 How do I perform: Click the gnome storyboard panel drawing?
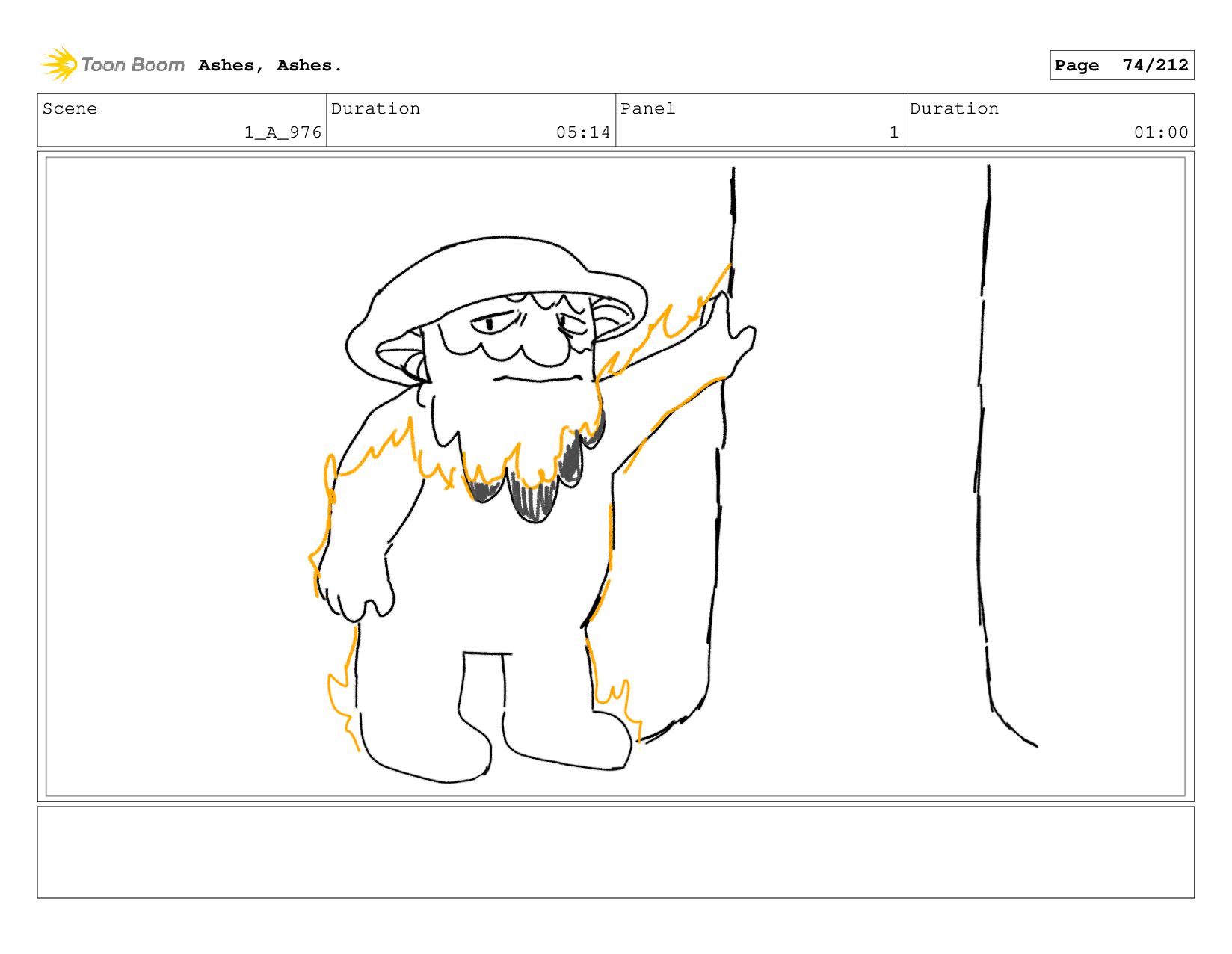(615, 476)
